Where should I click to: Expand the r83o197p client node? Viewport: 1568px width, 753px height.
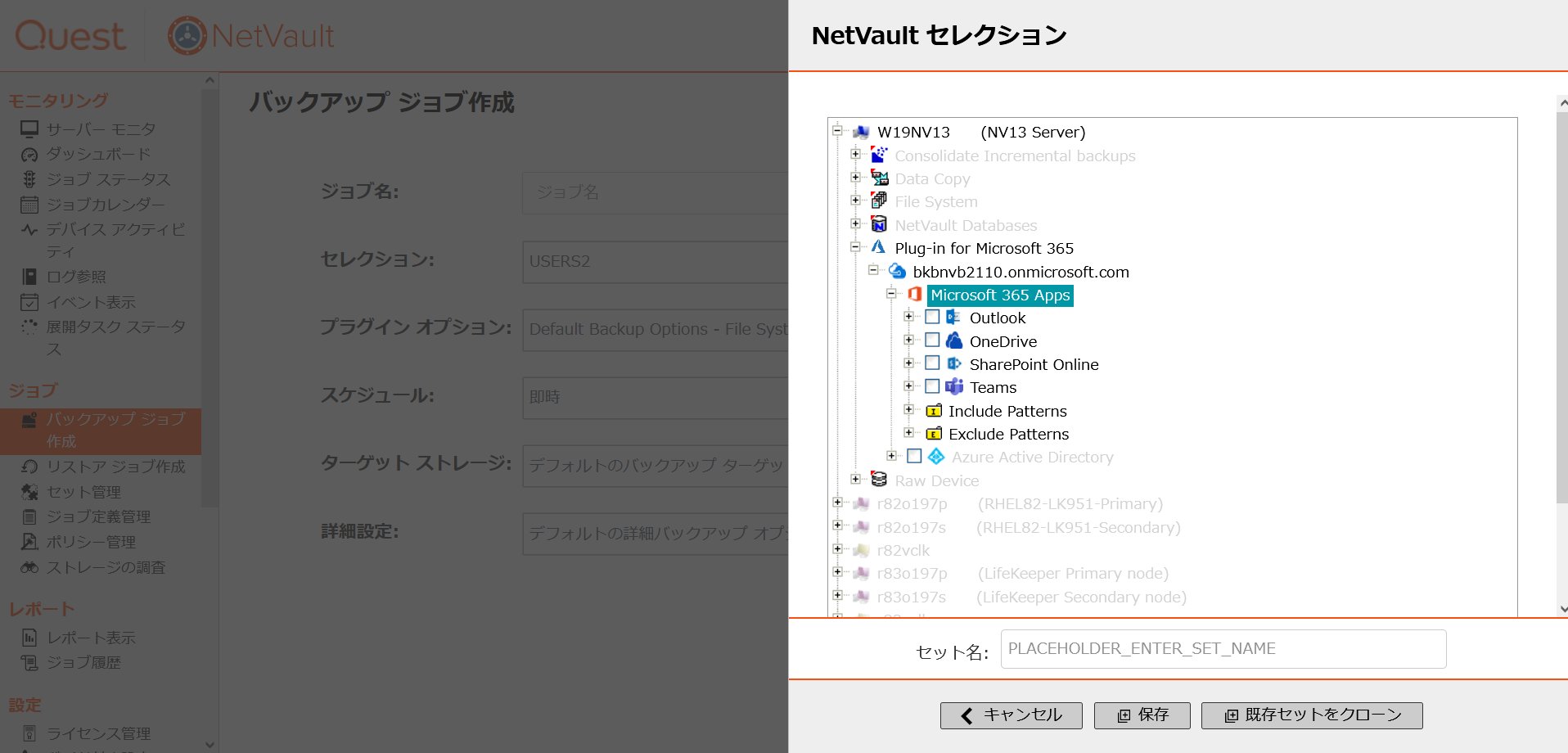pyautogui.click(x=837, y=572)
